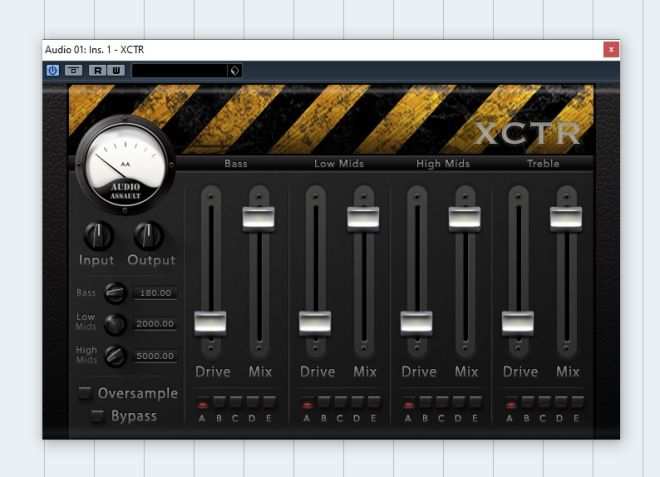Enable Write automation W button
The width and height of the screenshot is (660, 477).
(x=116, y=70)
